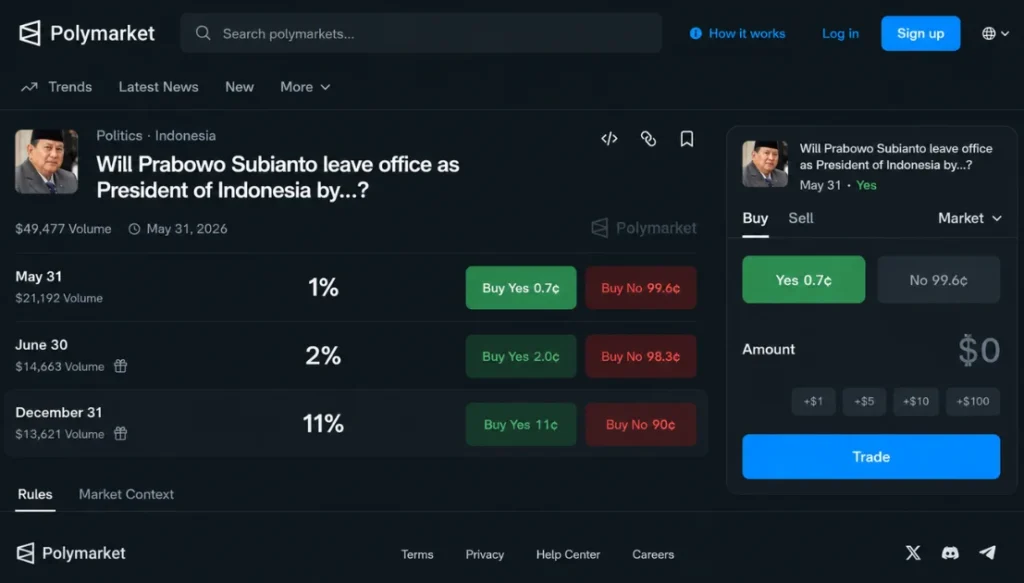The width and height of the screenshot is (1024, 583).
Task: Open the Telegram link in the footer
Action: click(x=987, y=552)
